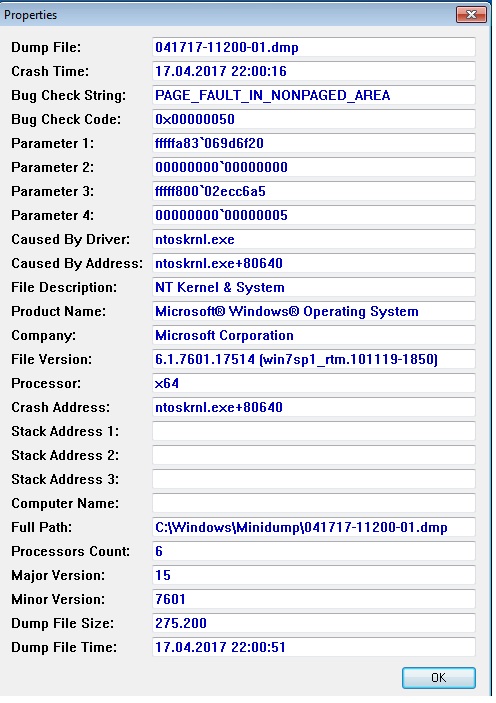
Task: Click into Parameter 2 field
Action: pyautogui.click(x=313, y=167)
